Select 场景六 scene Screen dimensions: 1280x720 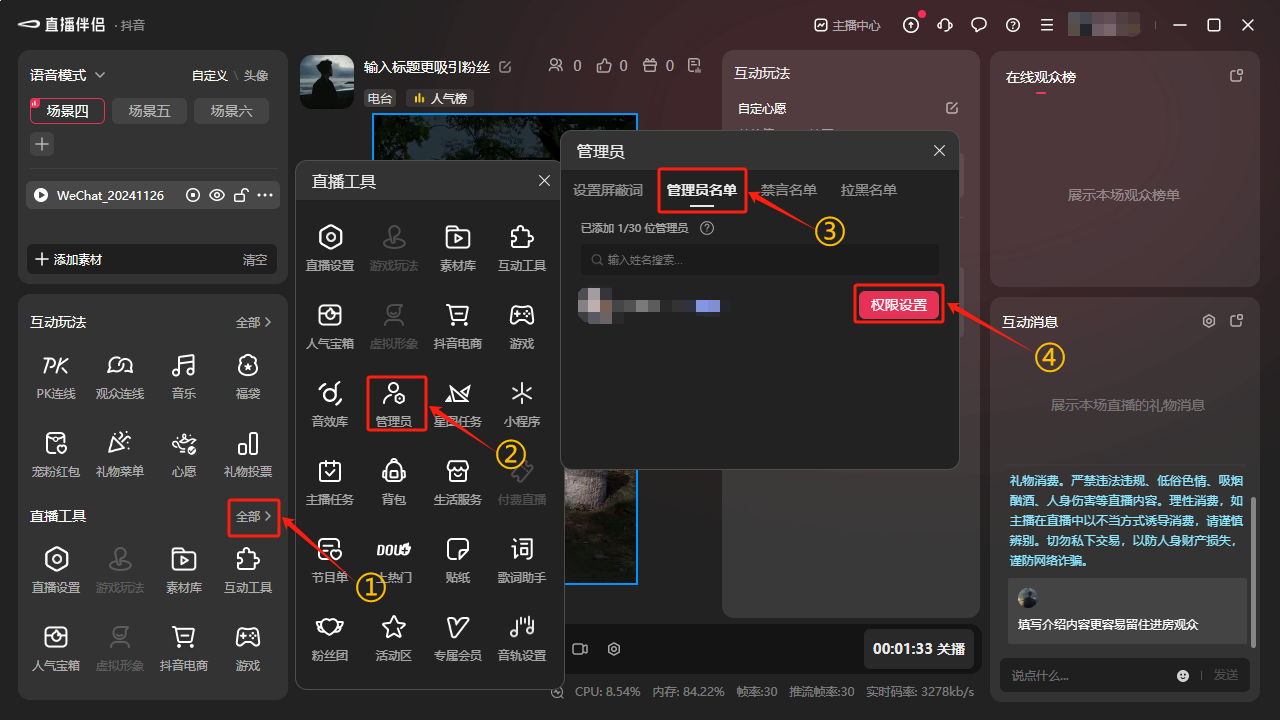tap(232, 111)
